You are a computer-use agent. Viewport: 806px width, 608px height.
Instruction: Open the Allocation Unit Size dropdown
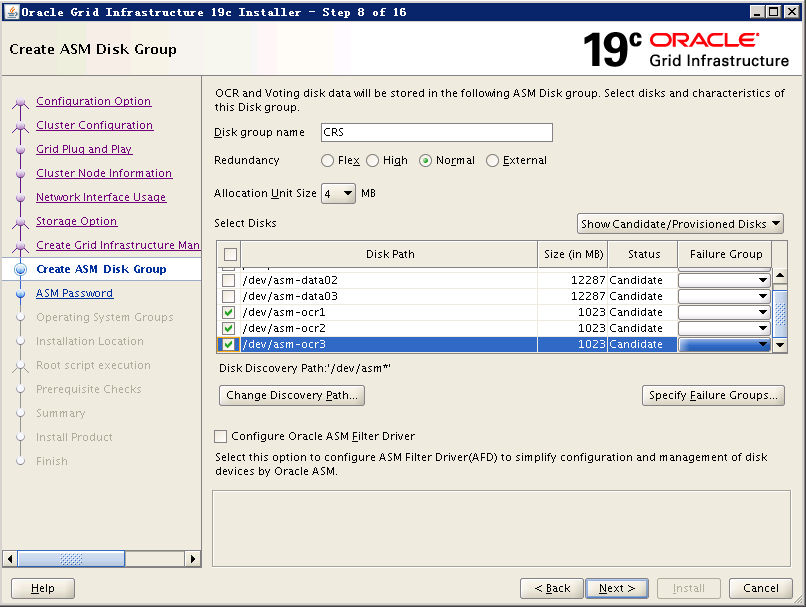338,194
